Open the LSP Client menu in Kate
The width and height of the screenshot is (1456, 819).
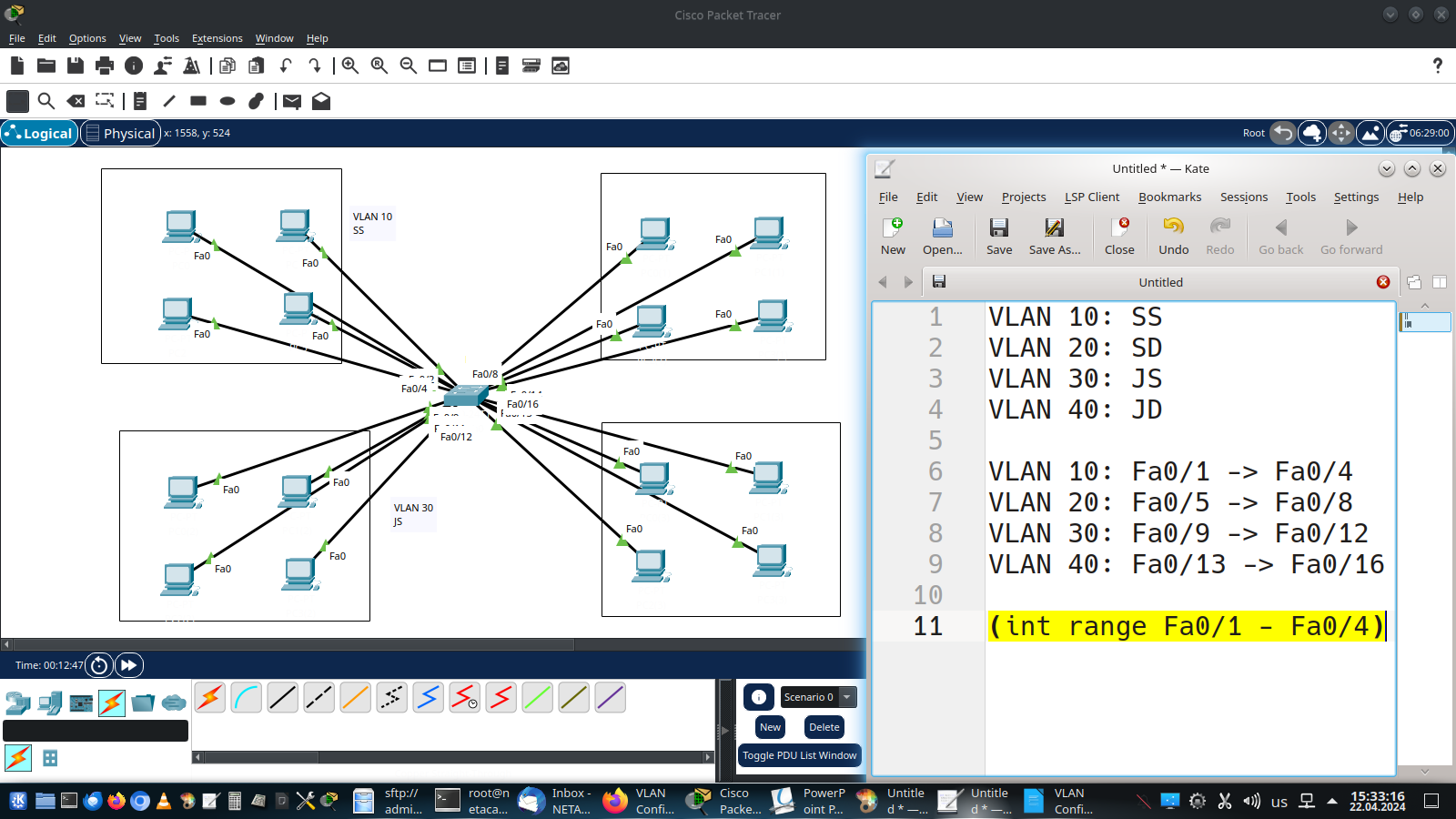click(1092, 197)
